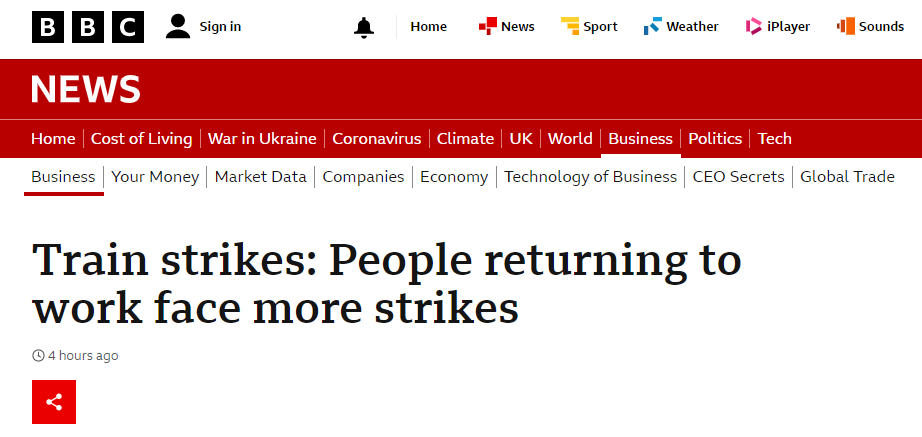
Task: Click the BBC logo
Action: [x=88, y=27]
